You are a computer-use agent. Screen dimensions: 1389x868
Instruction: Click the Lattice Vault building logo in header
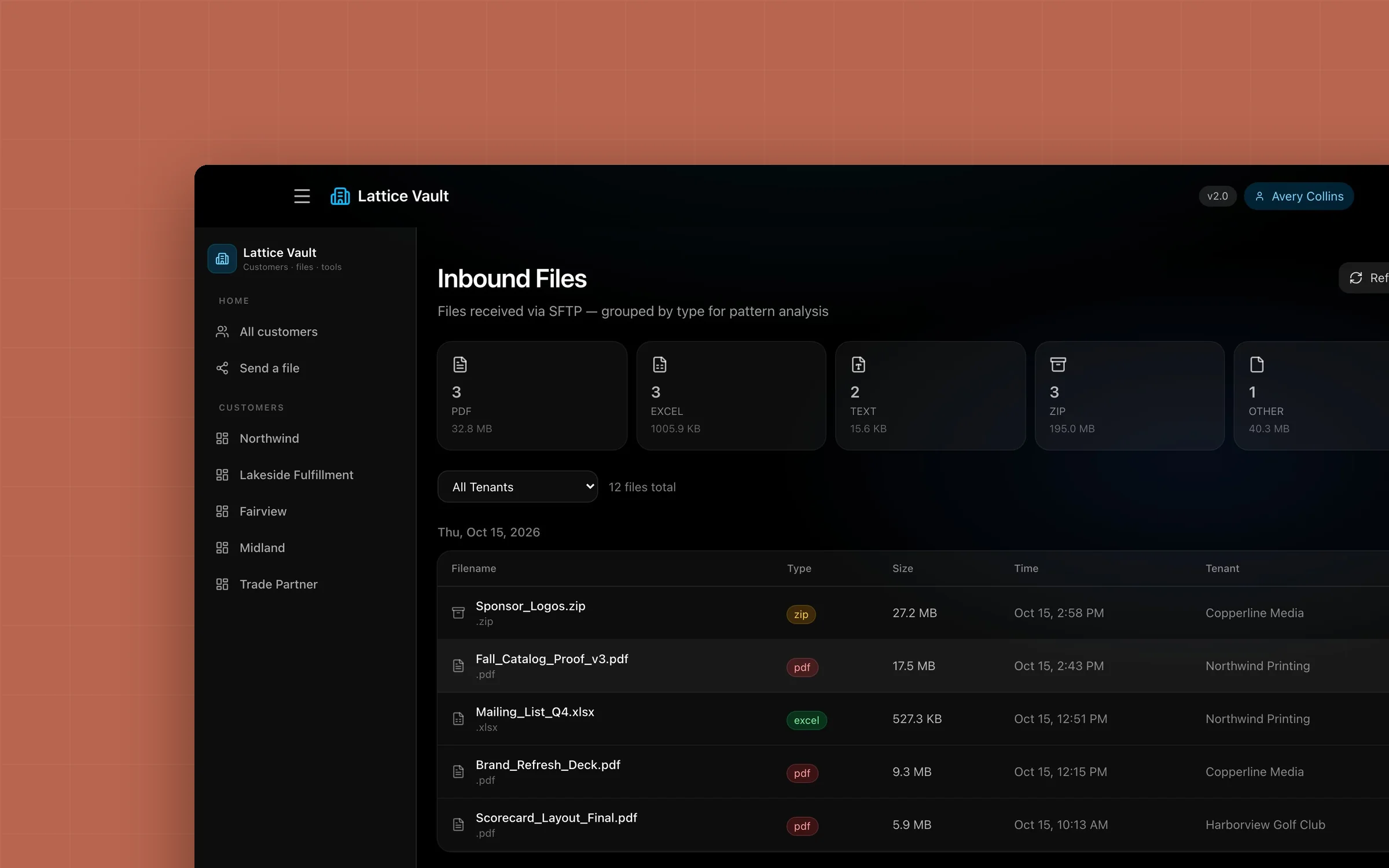pyautogui.click(x=340, y=196)
